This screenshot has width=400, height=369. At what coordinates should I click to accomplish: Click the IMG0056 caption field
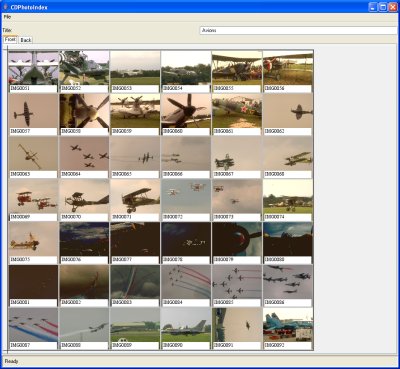point(288,89)
